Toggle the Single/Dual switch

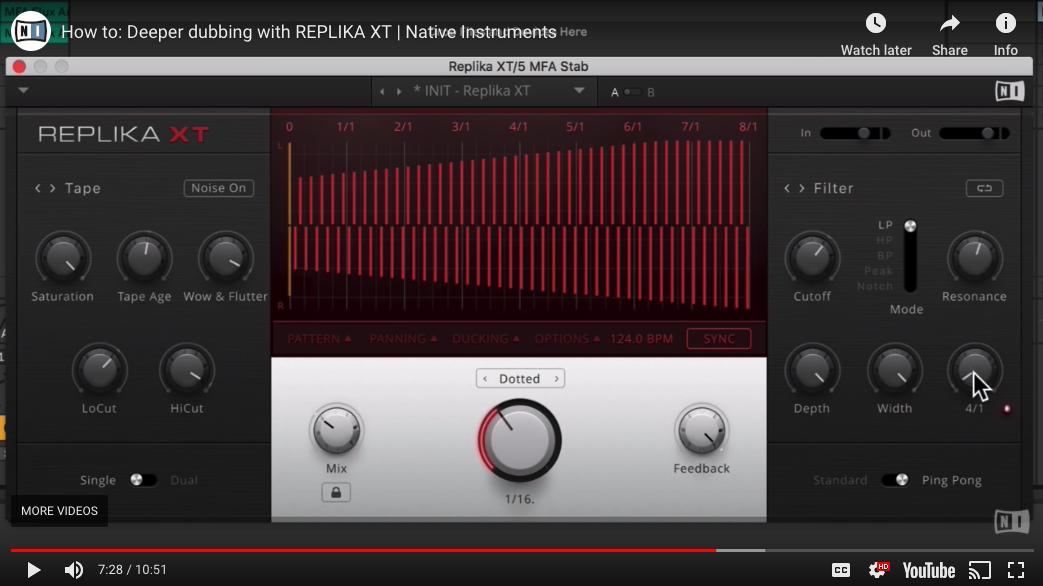pyautogui.click(x=142, y=480)
